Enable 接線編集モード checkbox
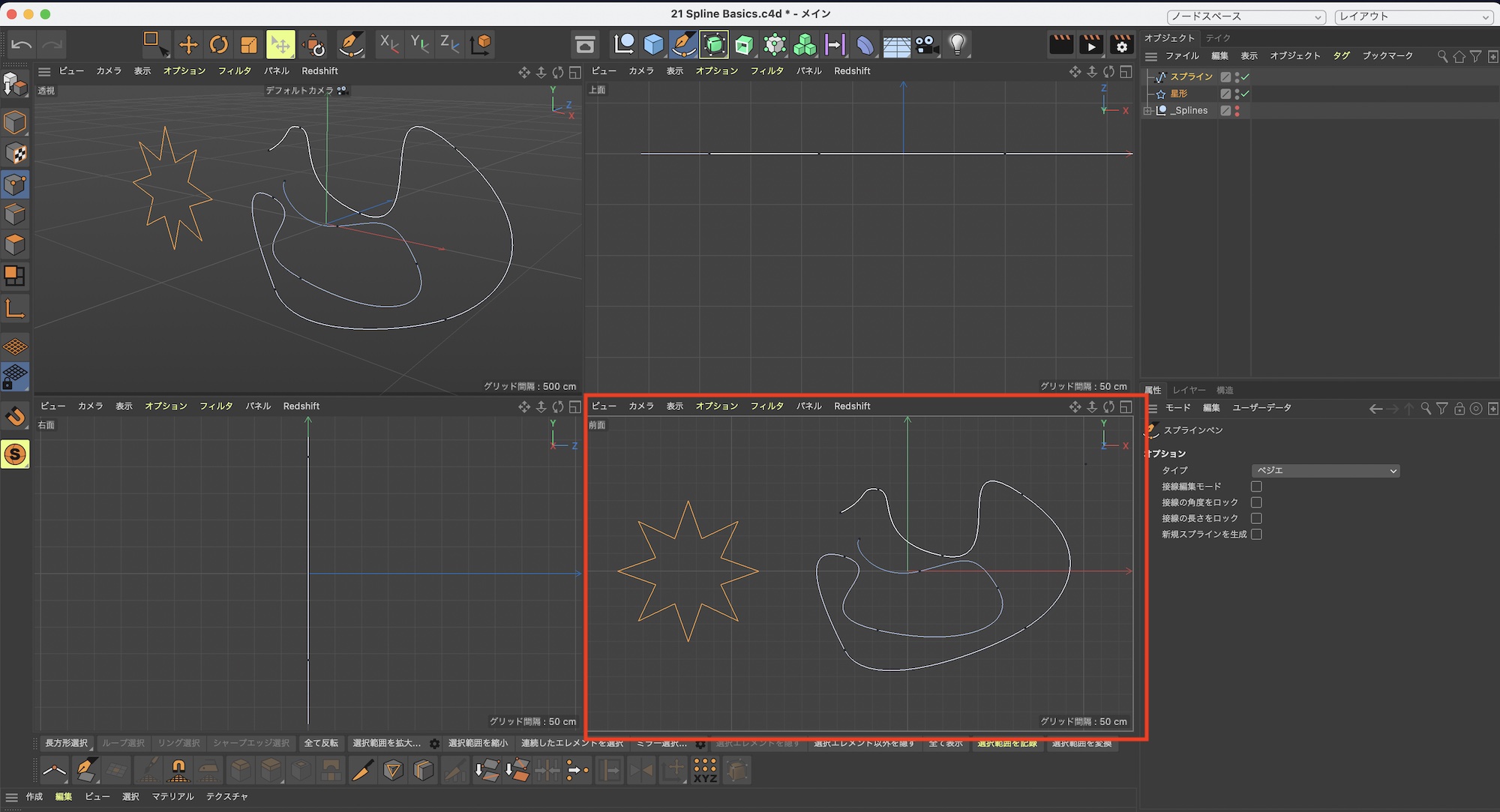Viewport: 1500px width, 812px height. coord(1256,487)
